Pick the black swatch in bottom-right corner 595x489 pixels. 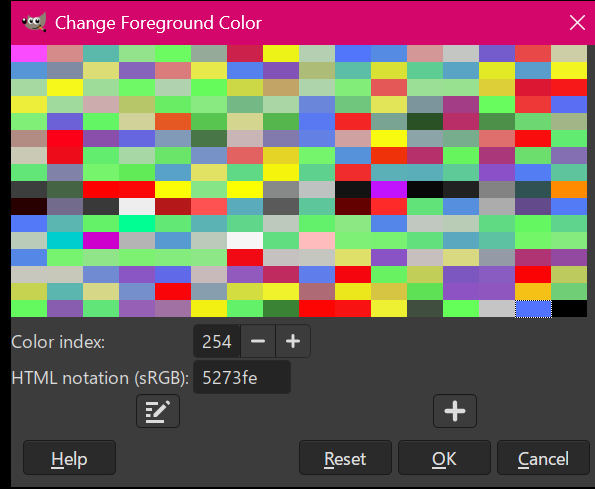(569, 308)
